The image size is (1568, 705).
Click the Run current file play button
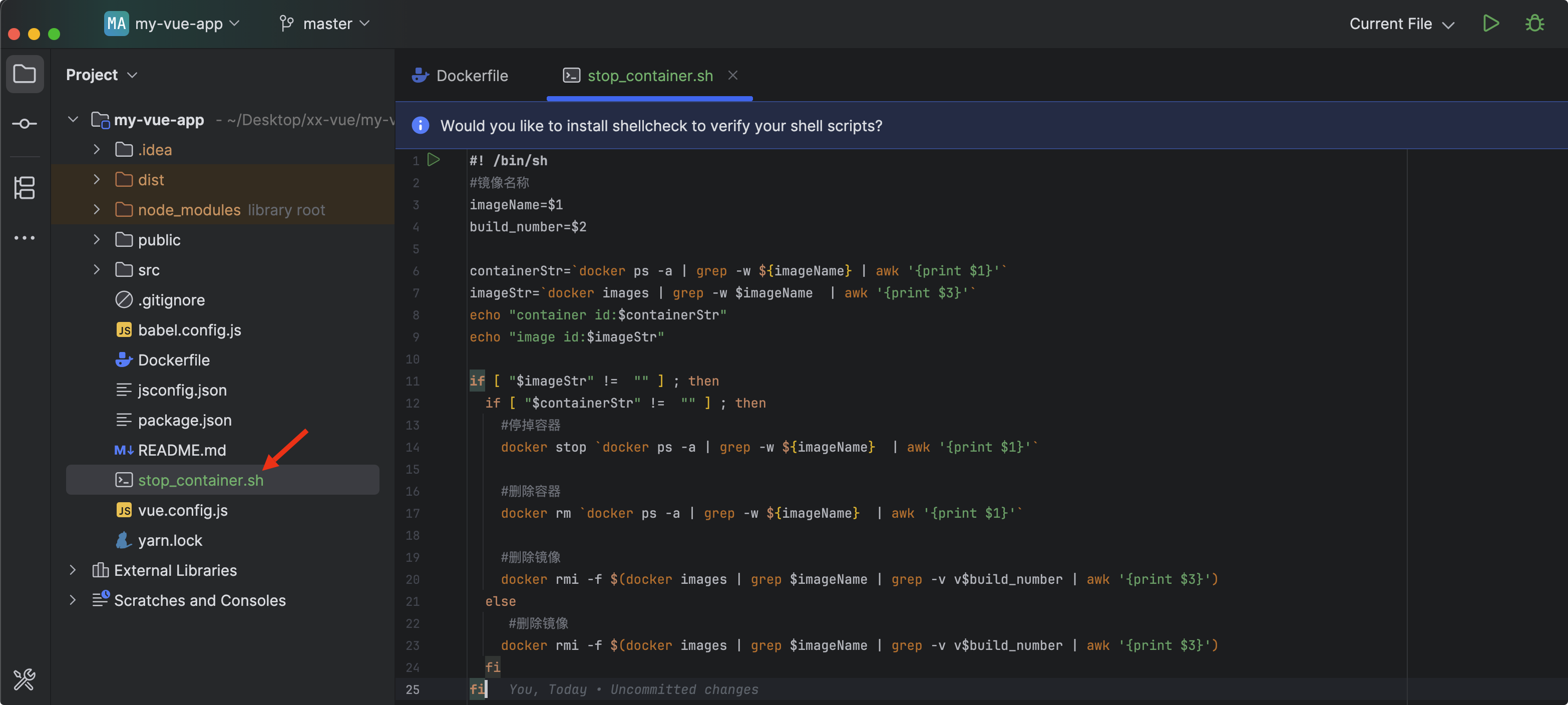1490,24
